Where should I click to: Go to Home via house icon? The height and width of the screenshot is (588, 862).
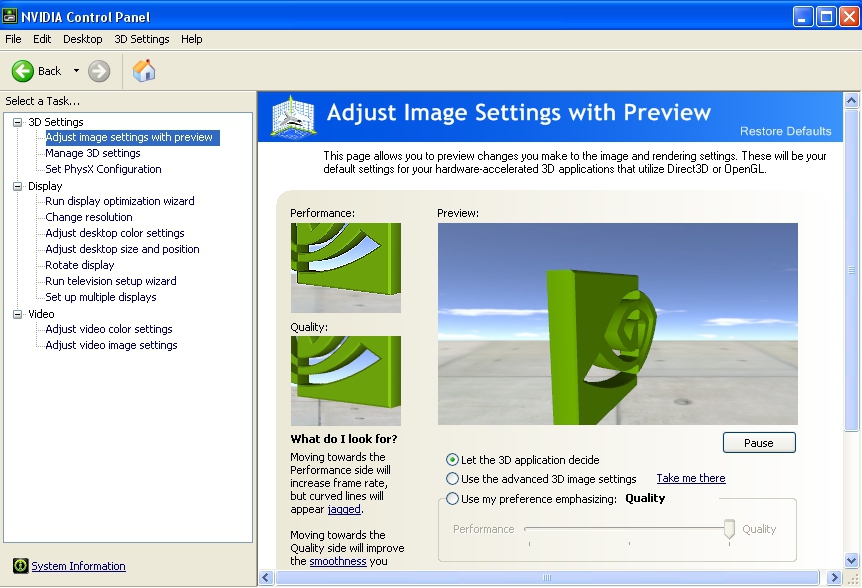coord(144,71)
